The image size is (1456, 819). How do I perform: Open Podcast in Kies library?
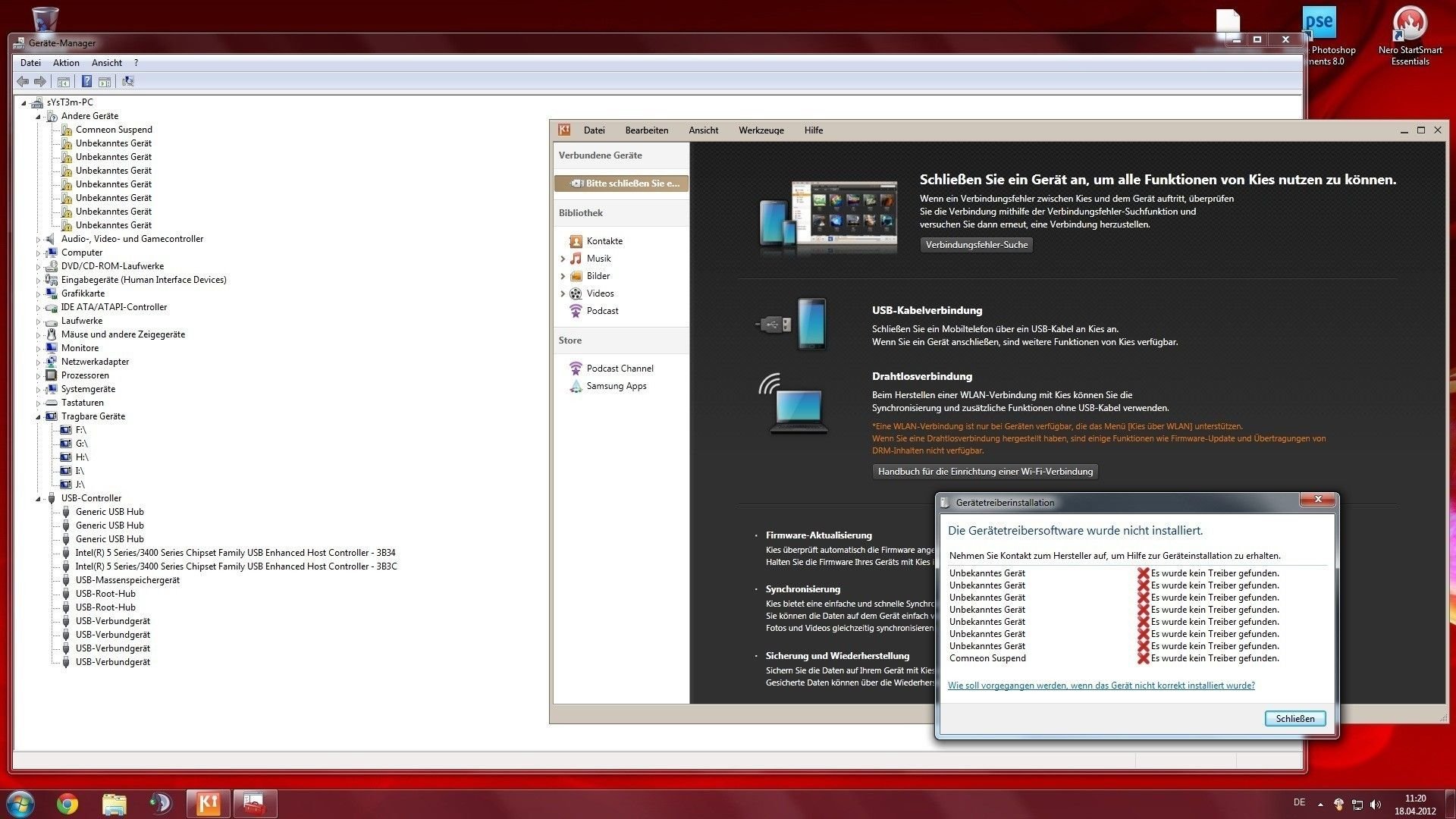(x=602, y=311)
